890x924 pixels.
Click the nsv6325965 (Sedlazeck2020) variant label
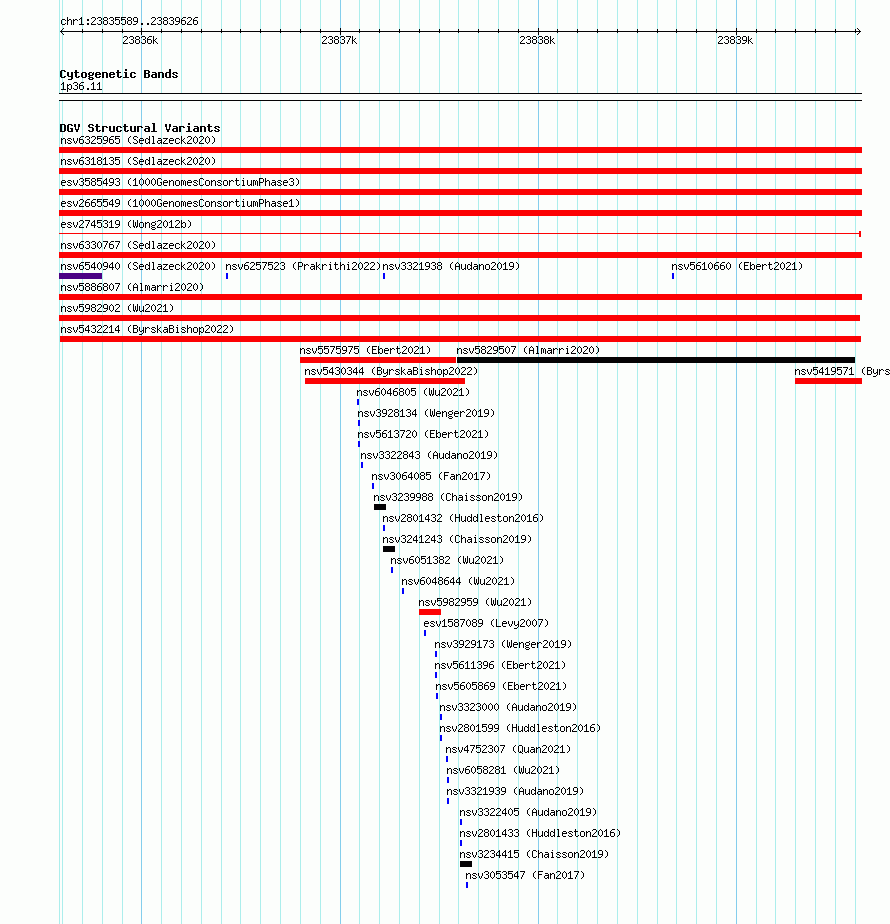click(138, 140)
